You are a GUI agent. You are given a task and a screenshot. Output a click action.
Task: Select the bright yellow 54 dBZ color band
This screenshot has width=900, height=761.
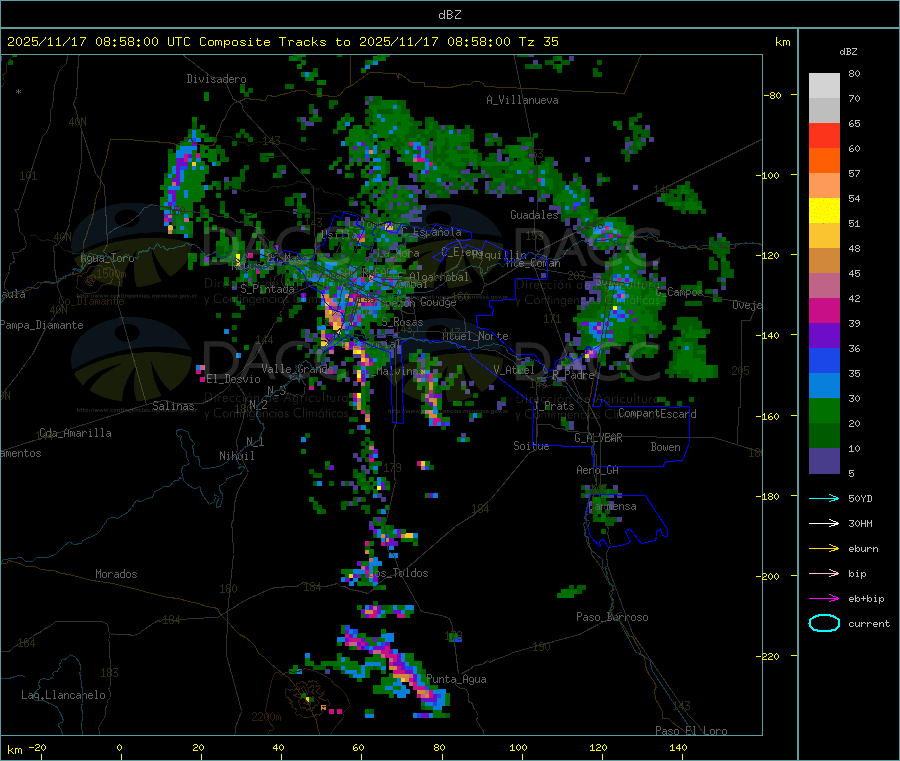coord(824,211)
